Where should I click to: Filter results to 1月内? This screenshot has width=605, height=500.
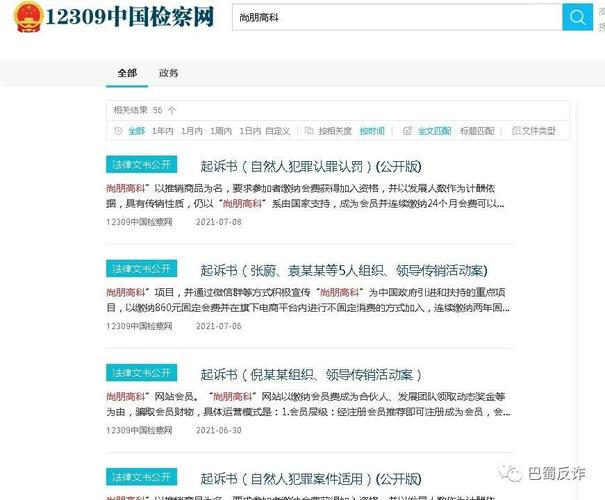click(x=192, y=131)
